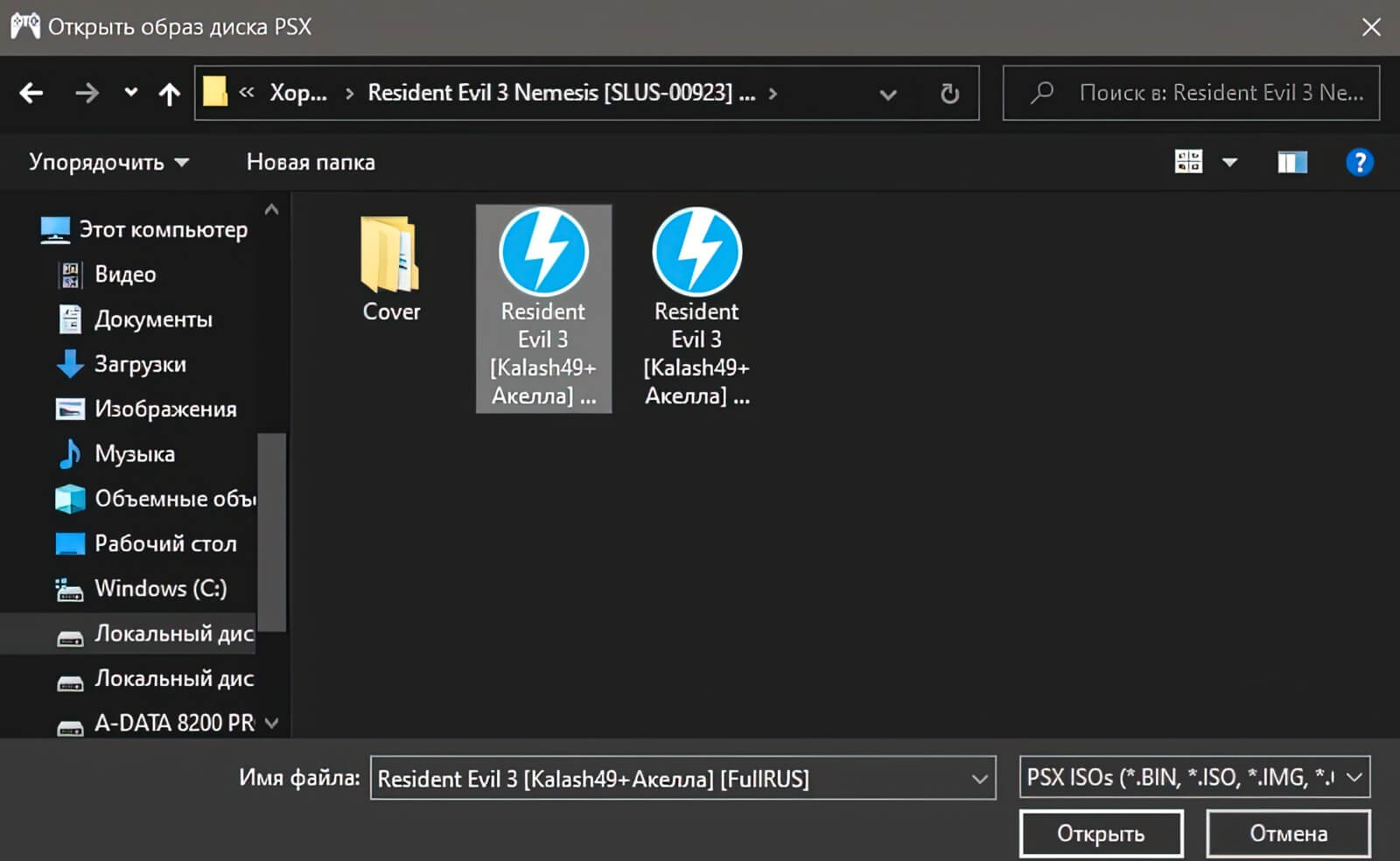This screenshot has width=1400, height=861.
Task: Click the Музыка note icon
Action: (69, 453)
